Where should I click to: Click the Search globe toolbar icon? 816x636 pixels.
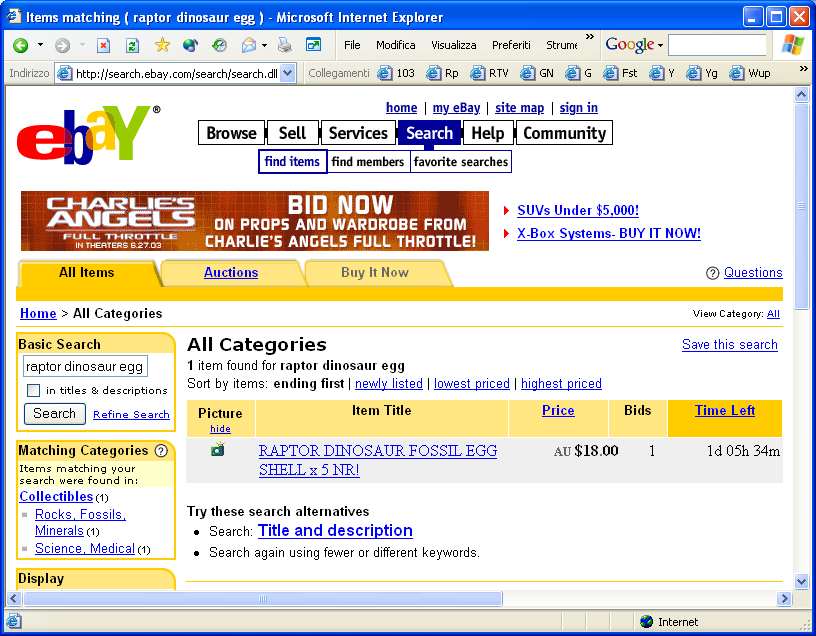(190, 45)
